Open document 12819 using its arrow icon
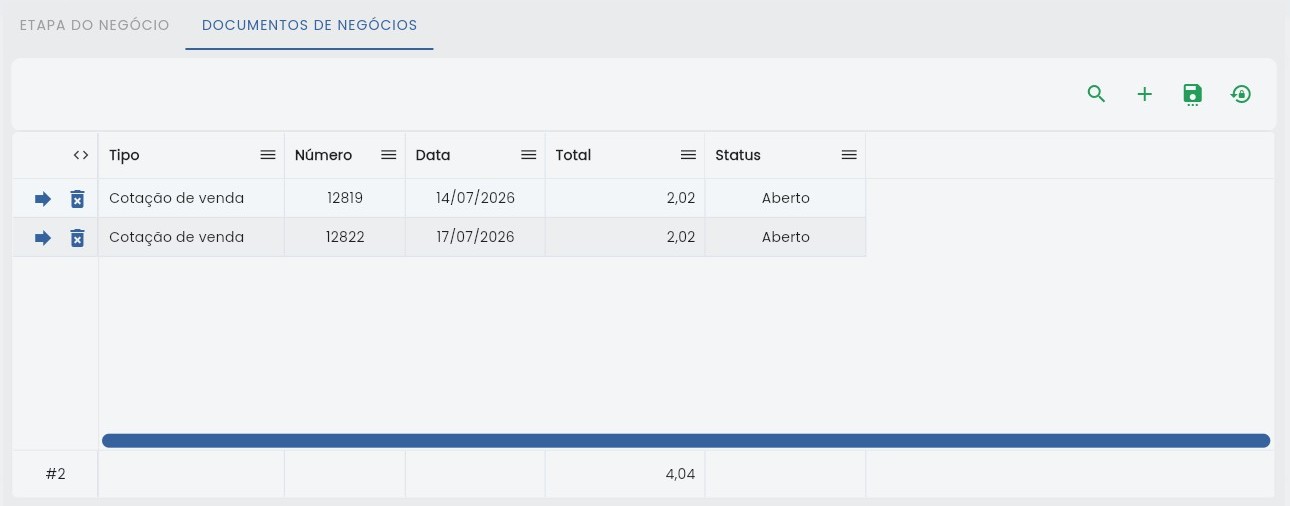 click(x=43, y=199)
